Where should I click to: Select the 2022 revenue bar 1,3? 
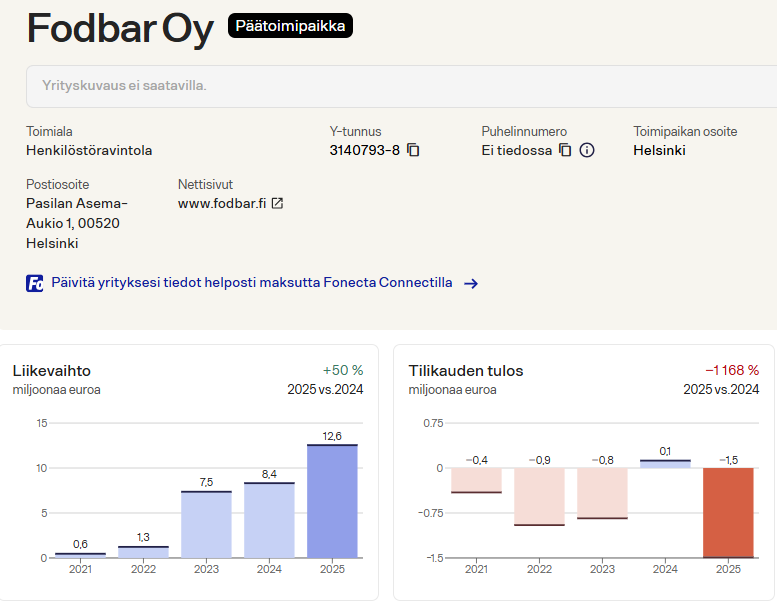[143, 552]
